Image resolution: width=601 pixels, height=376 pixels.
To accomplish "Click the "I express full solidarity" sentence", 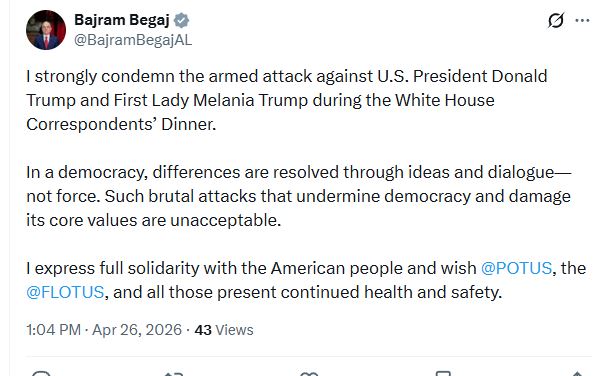I will [306, 280].
